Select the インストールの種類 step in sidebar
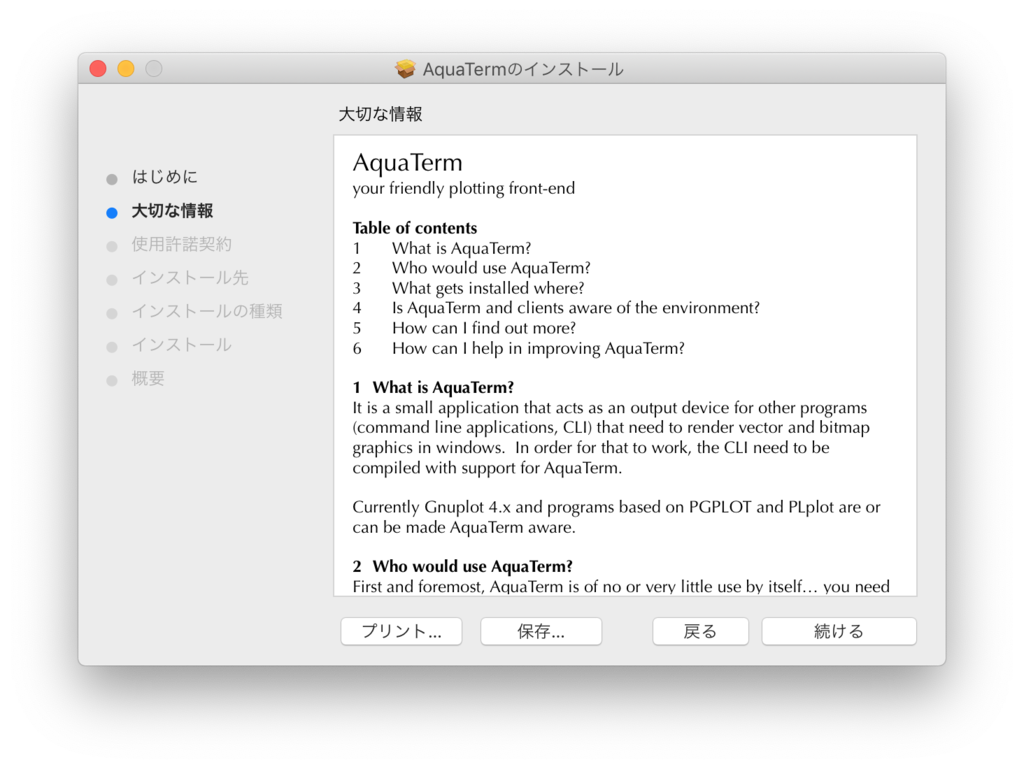 [207, 311]
